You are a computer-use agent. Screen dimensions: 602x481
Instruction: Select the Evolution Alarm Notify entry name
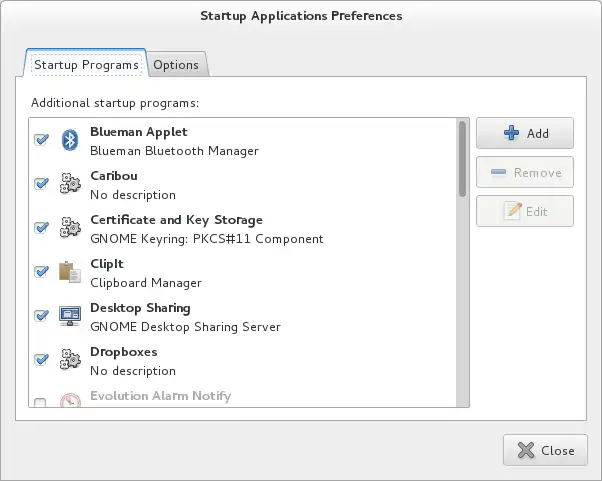click(x=160, y=396)
